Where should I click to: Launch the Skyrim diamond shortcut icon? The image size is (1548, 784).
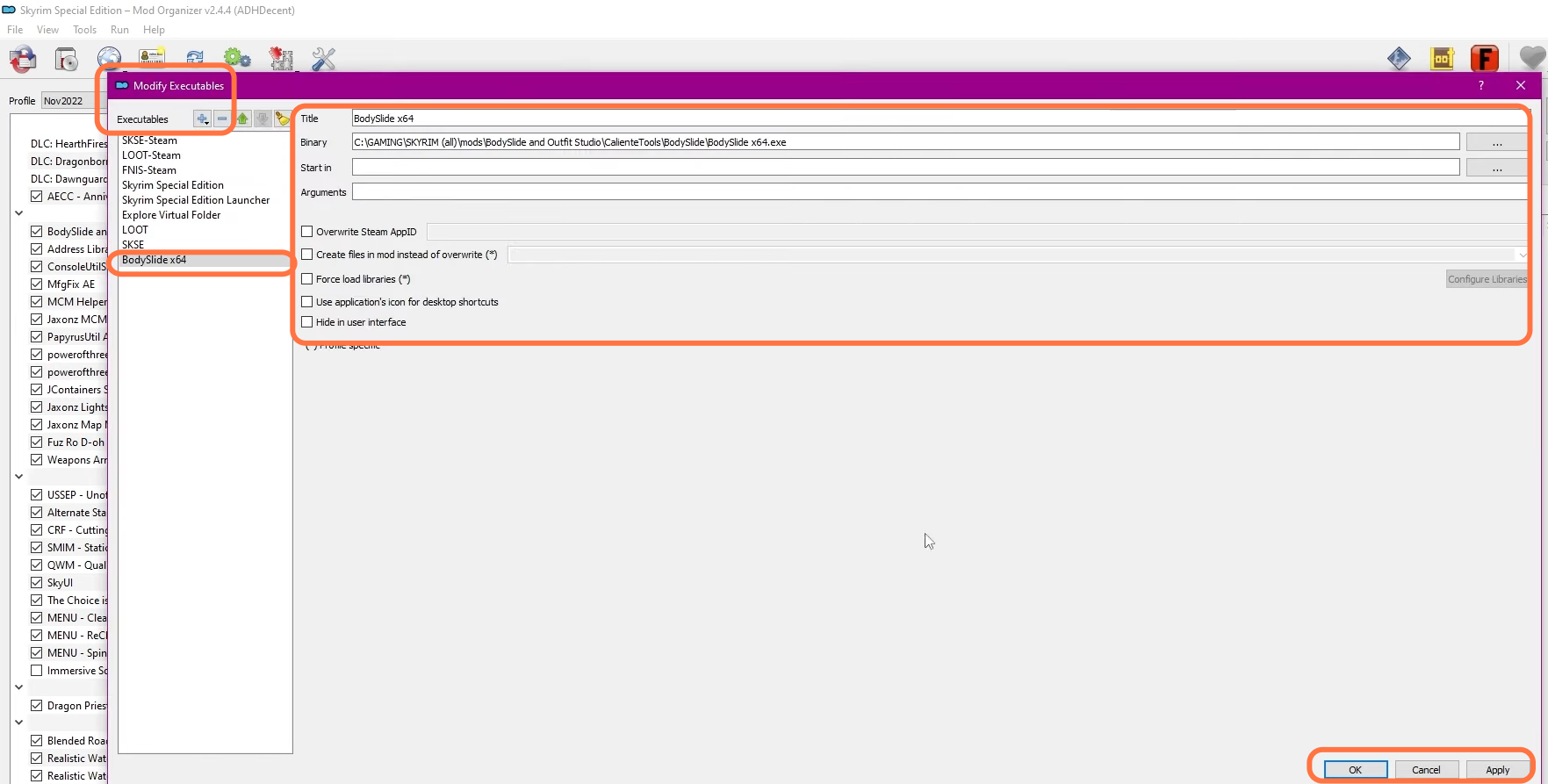click(1399, 59)
